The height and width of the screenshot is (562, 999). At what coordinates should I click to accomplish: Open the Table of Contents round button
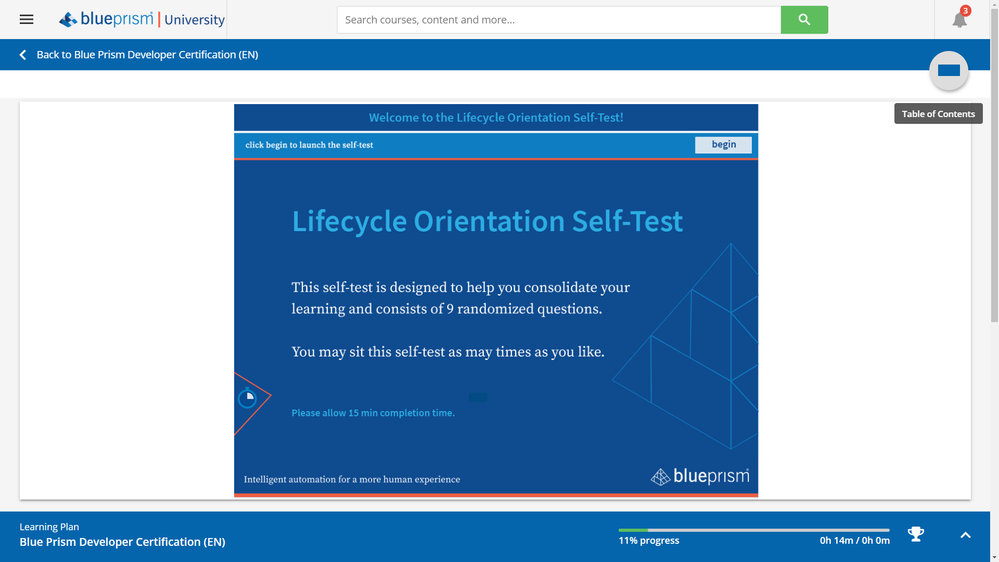[949, 70]
